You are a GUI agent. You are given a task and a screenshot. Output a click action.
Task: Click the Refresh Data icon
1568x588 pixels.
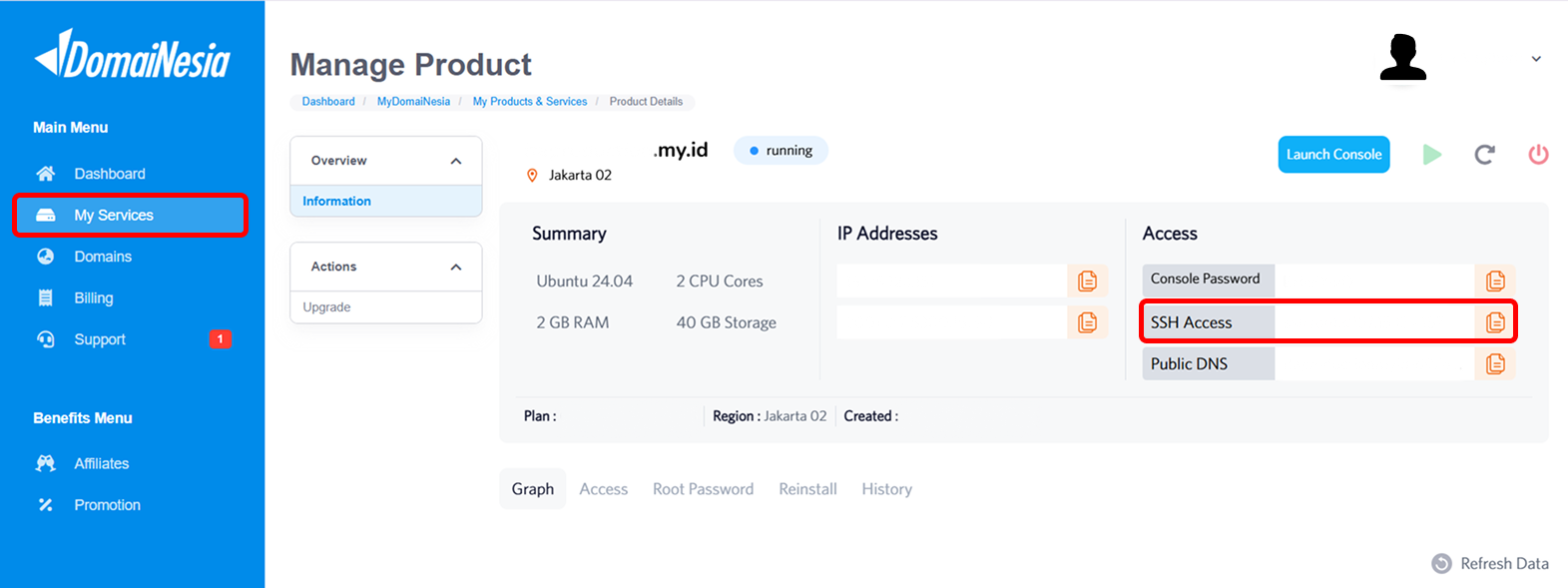pos(1441,564)
